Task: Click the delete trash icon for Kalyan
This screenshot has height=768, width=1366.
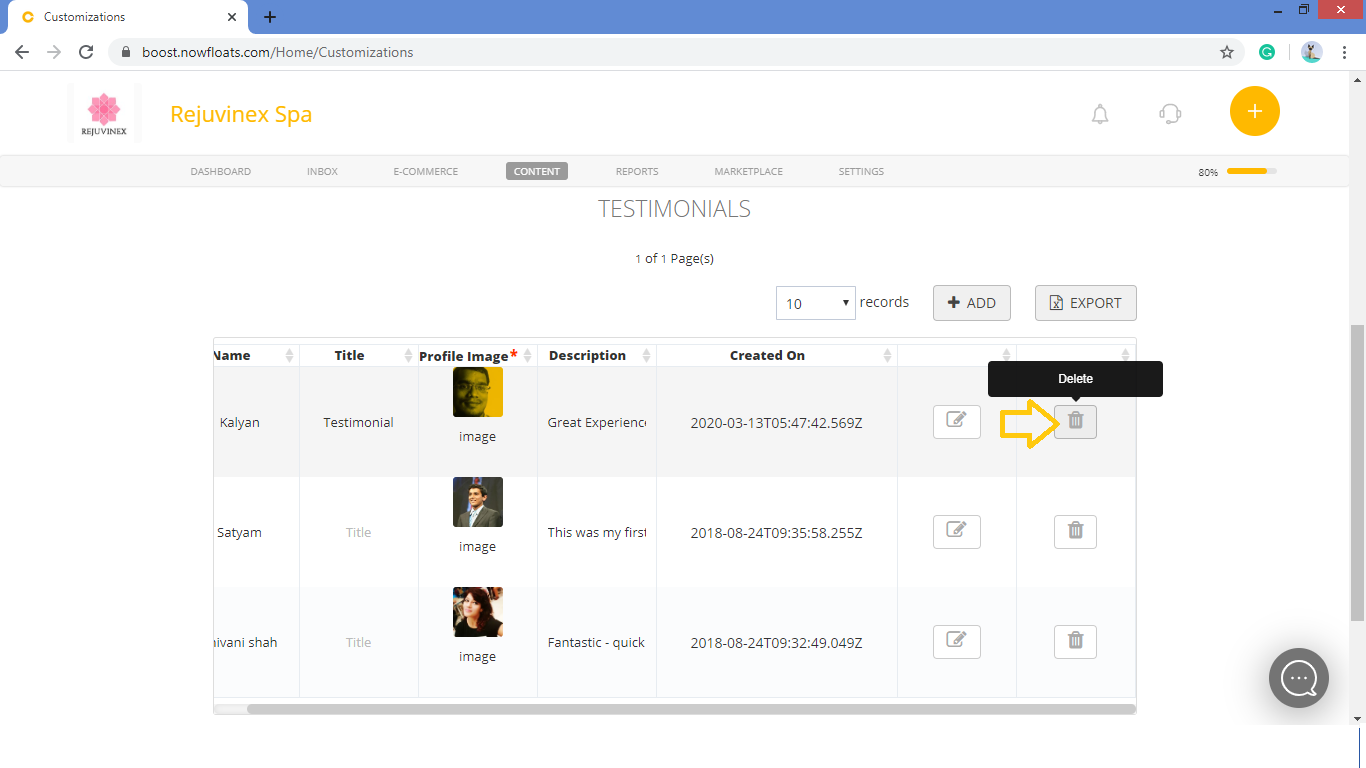Action: 1075,422
